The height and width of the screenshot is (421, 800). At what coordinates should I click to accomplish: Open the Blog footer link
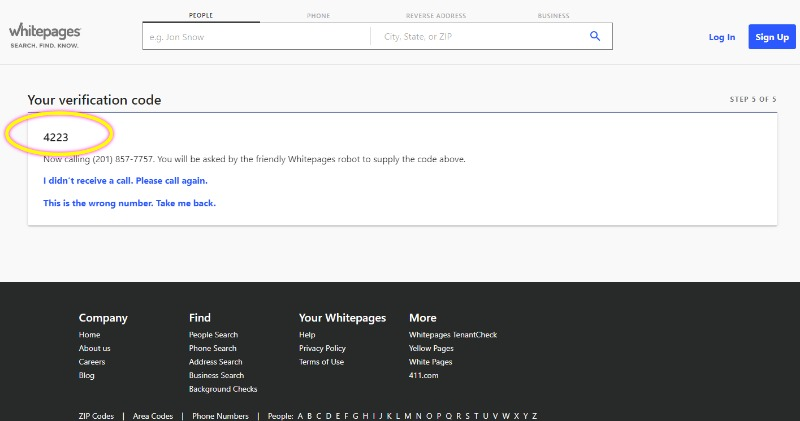(x=86, y=375)
